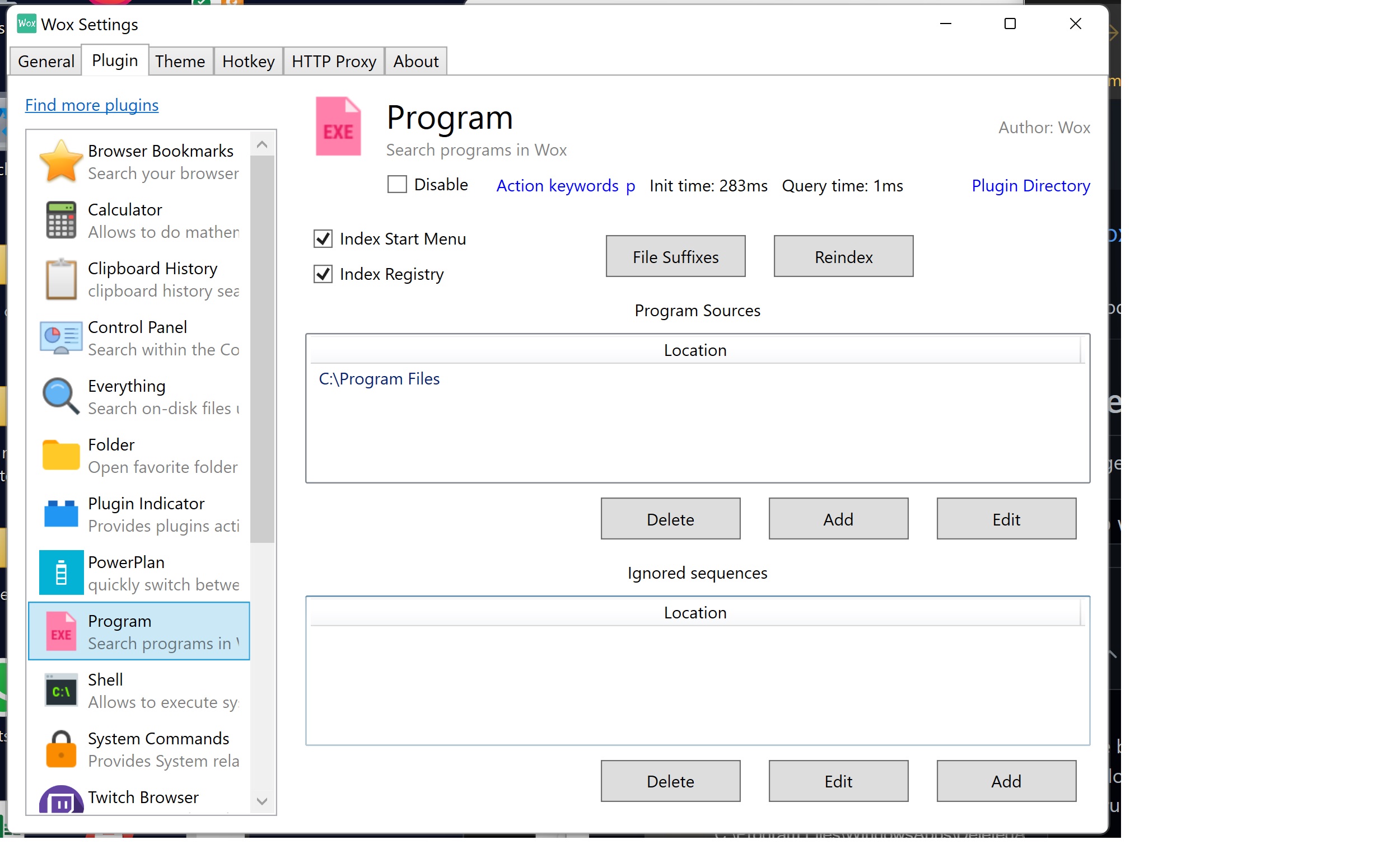This screenshot has width=1373, height=868.
Task: Select the C:\Program Files source entry
Action: (x=380, y=378)
